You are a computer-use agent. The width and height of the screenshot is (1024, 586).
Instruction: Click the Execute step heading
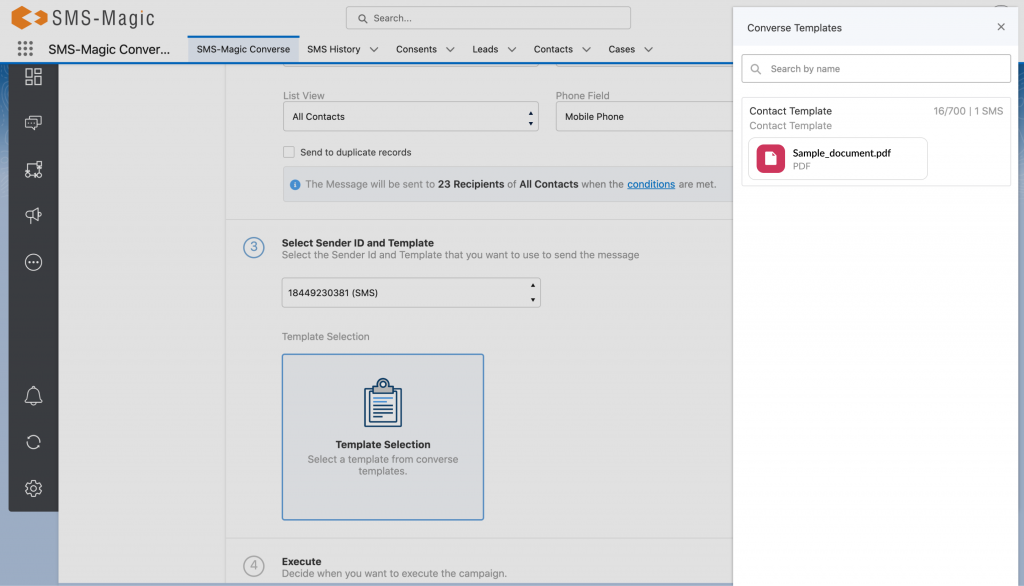[302, 561]
